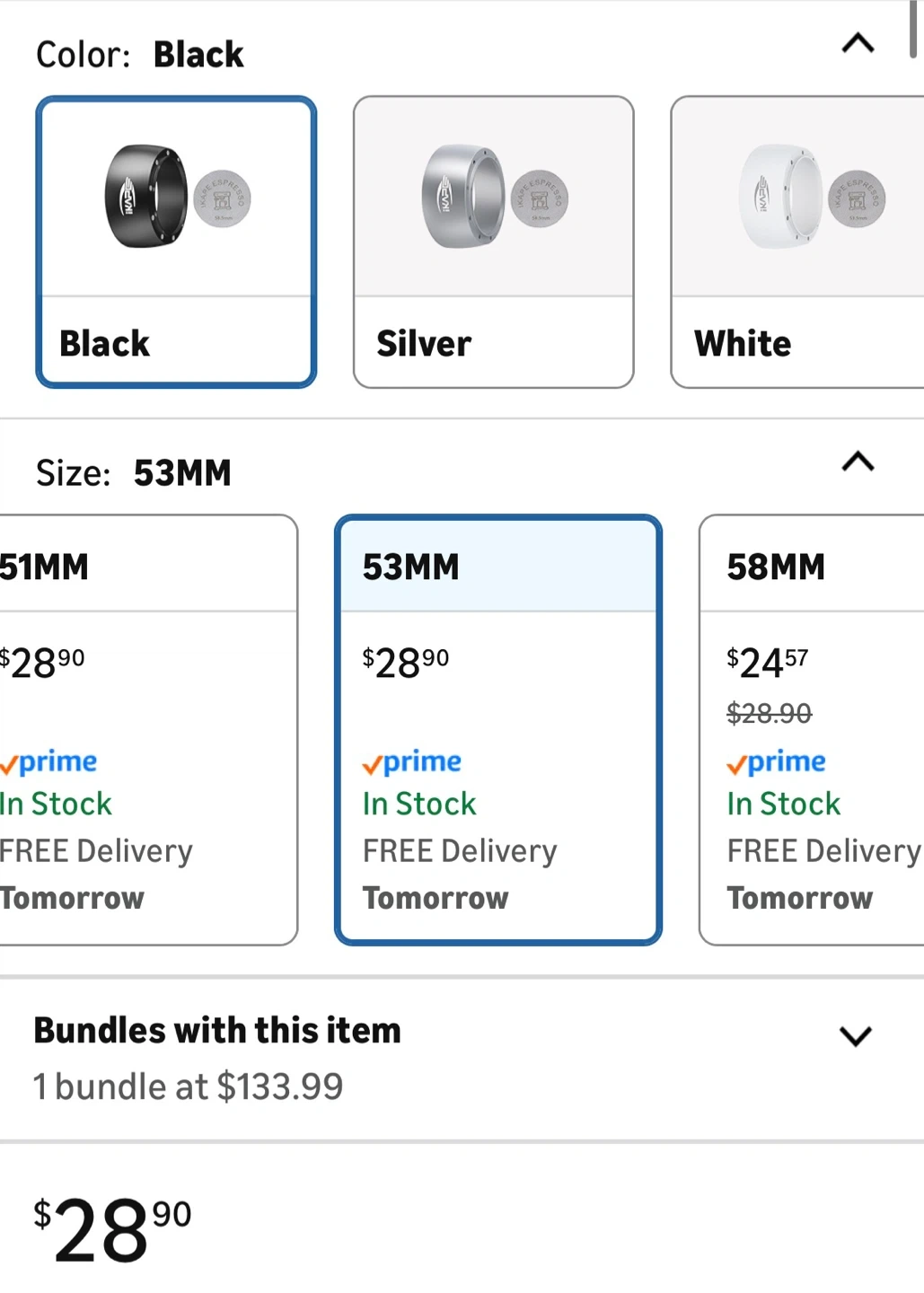Click the Size: 53MM header label
This screenshot has height=1293, width=924.
click(134, 473)
